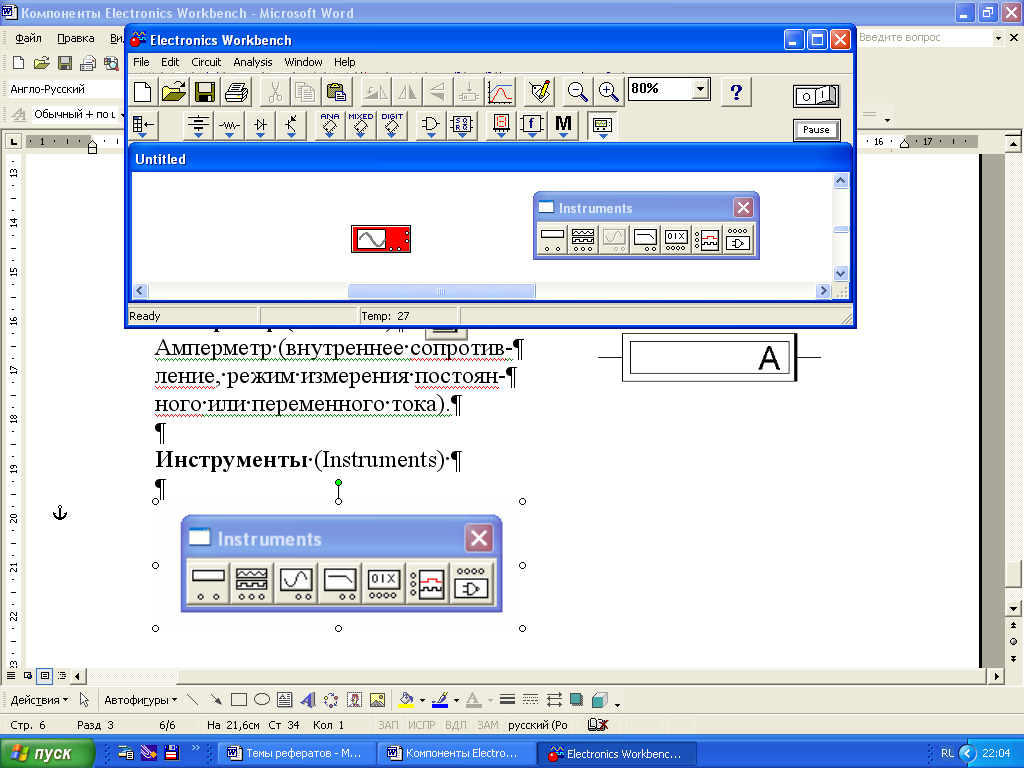Image resolution: width=1024 pixels, height=768 pixels.
Task: Open Word's Файл menu
Action: pyautogui.click(x=28, y=38)
